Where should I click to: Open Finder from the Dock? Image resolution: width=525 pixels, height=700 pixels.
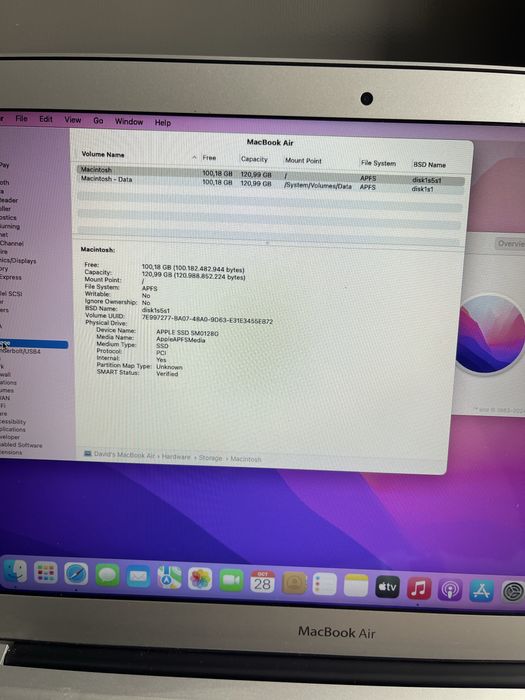16,571
